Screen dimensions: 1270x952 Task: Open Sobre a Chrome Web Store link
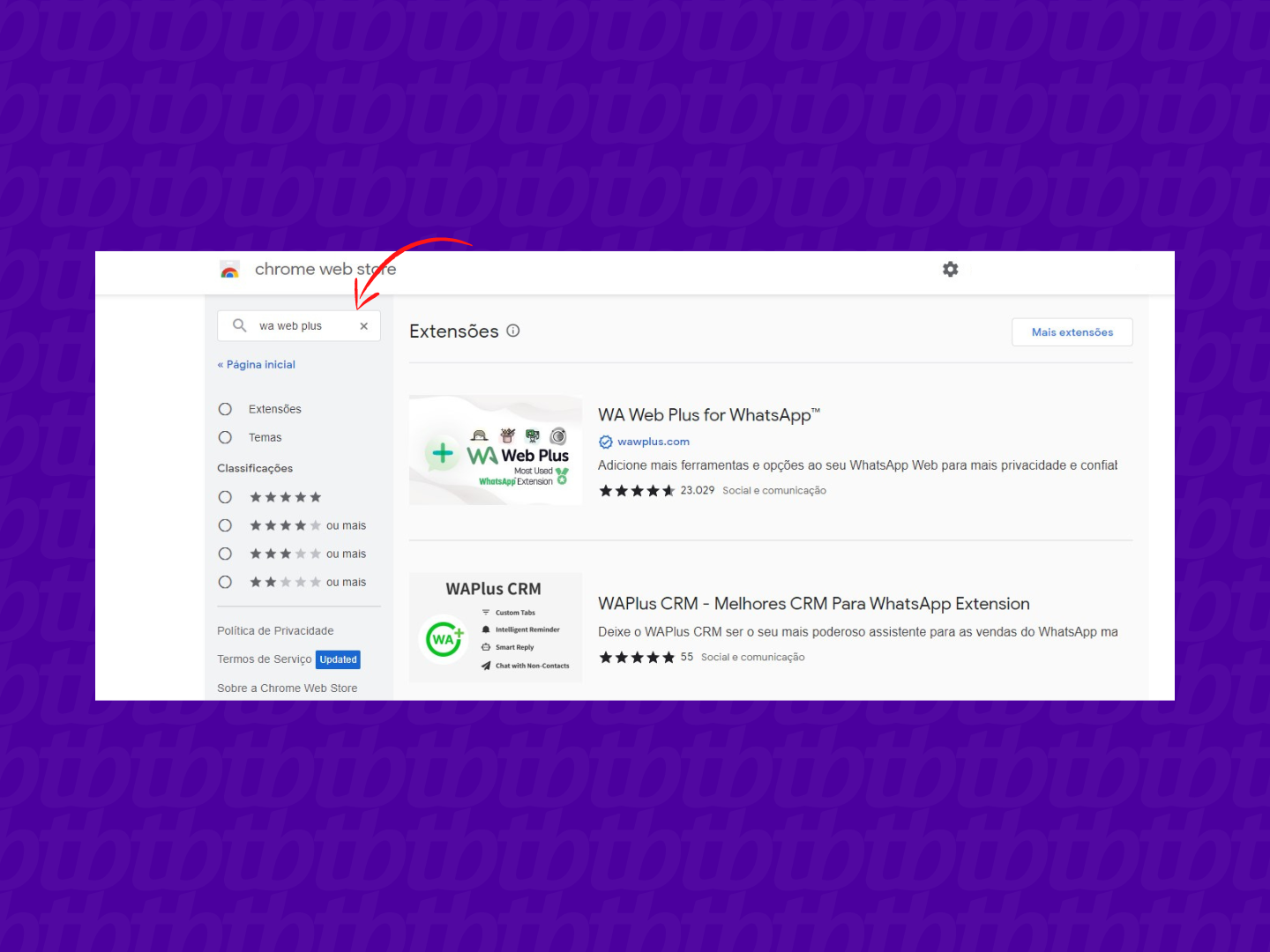[x=288, y=688]
